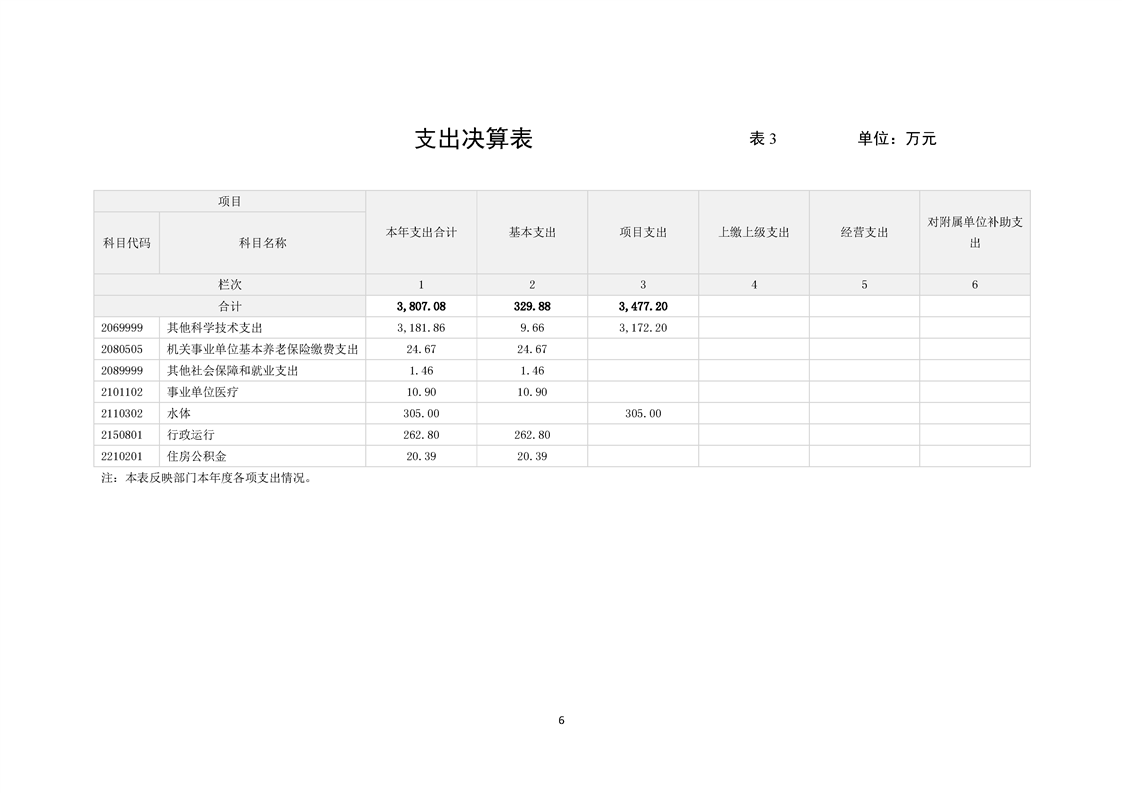Click the 表 3 label
The image size is (1122, 793).
click(x=762, y=139)
